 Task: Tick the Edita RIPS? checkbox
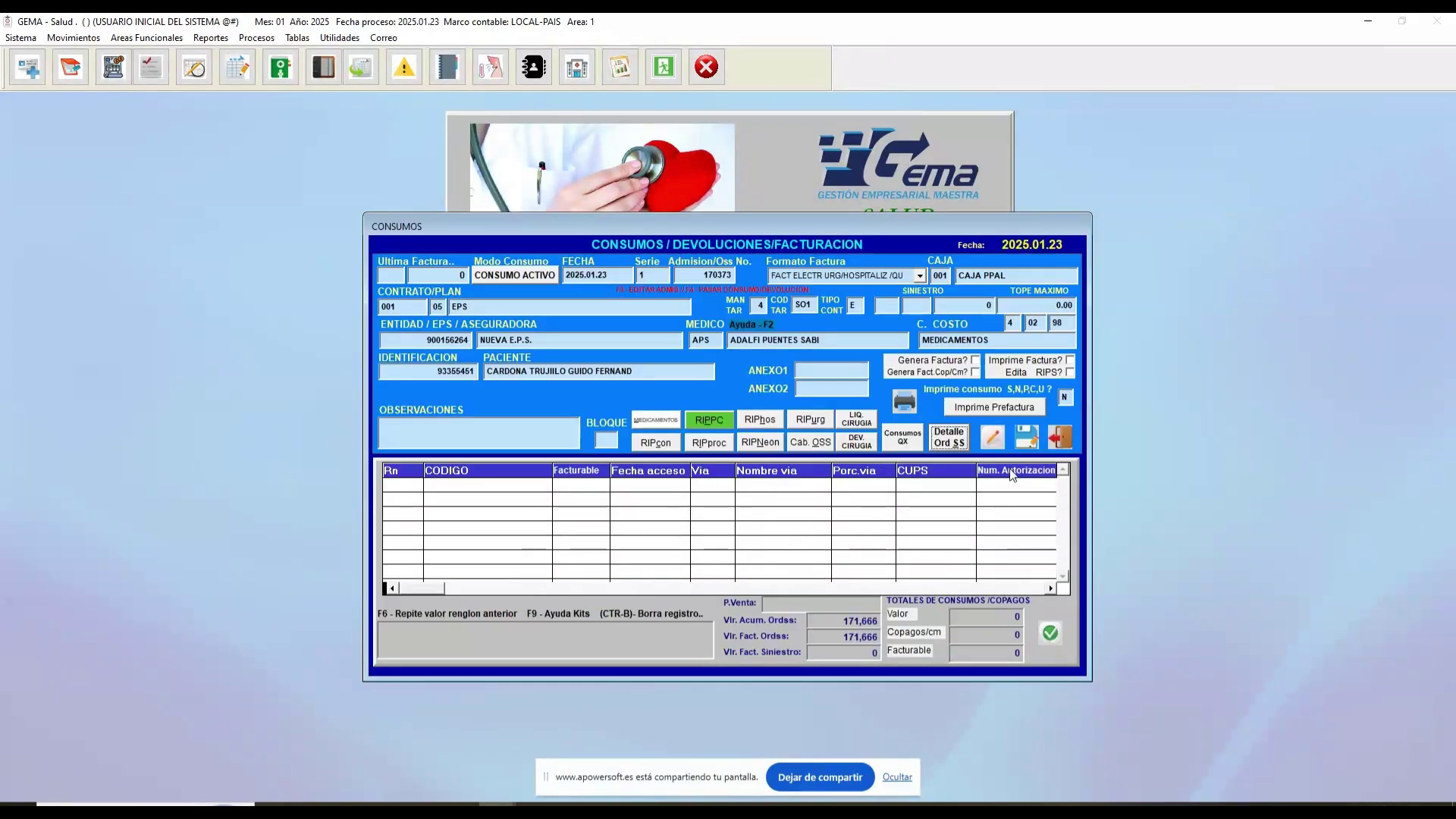(1069, 372)
